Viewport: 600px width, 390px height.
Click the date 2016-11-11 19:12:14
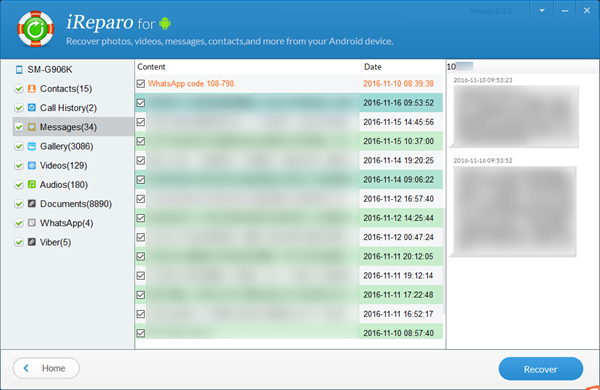click(398, 275)
